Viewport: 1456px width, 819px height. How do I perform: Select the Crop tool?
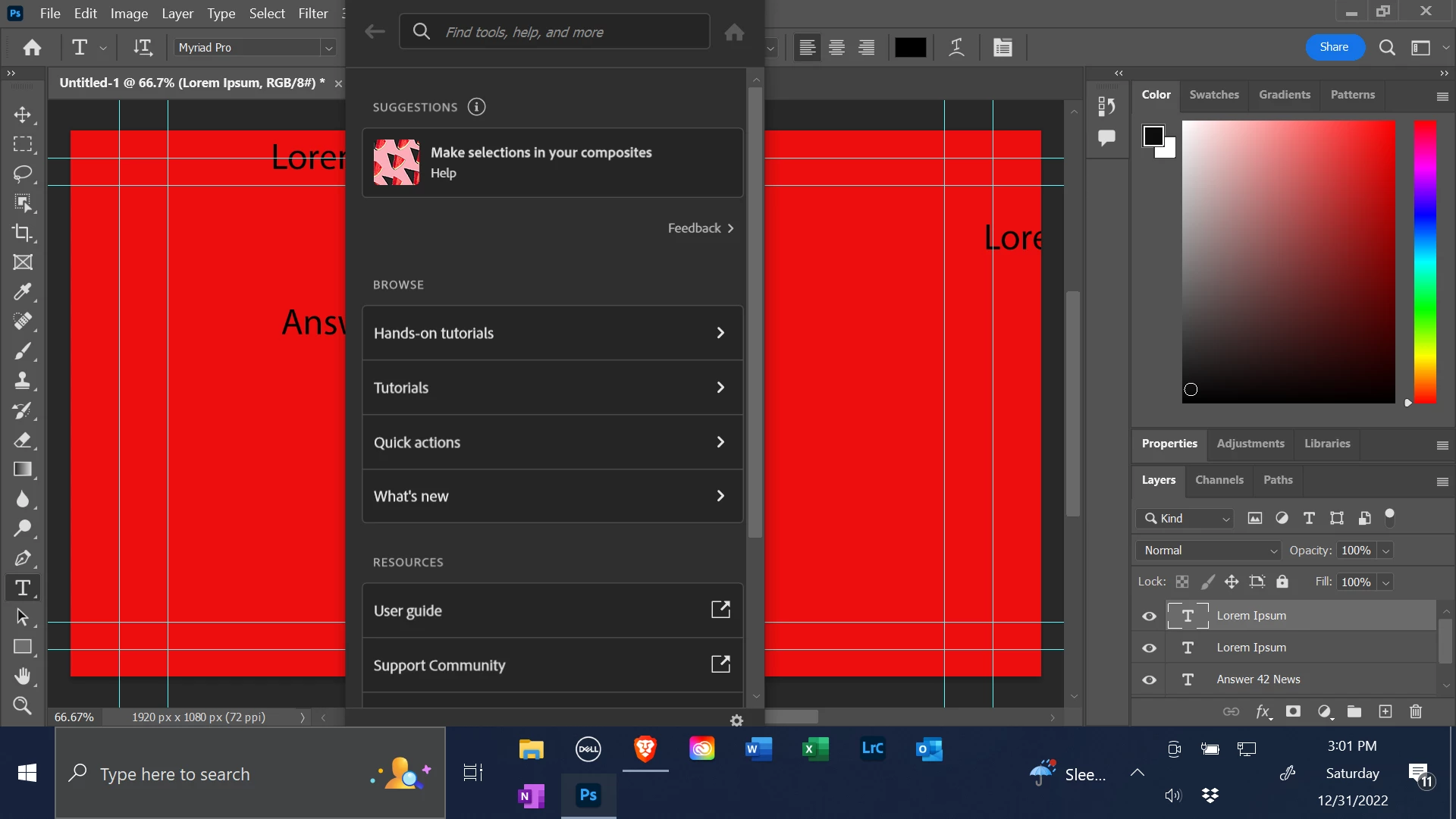click(23, 233)
